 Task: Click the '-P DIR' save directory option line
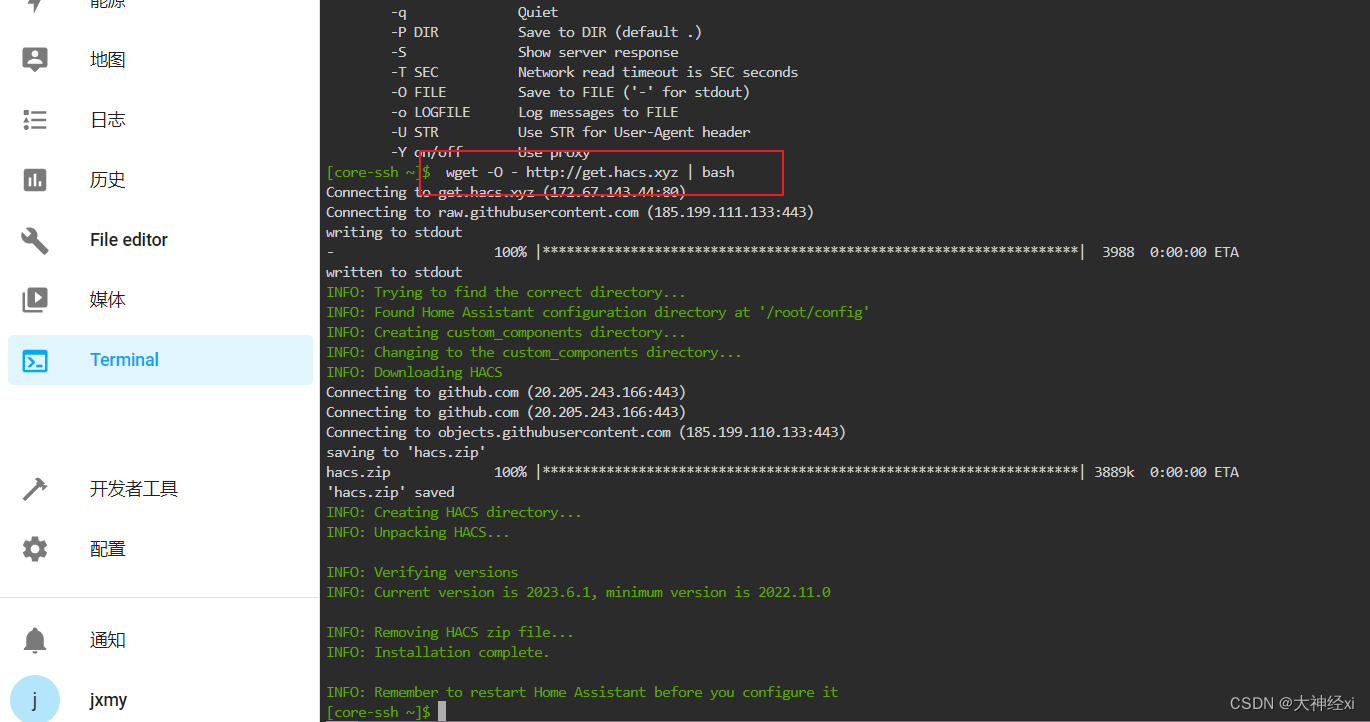point(546,32)
